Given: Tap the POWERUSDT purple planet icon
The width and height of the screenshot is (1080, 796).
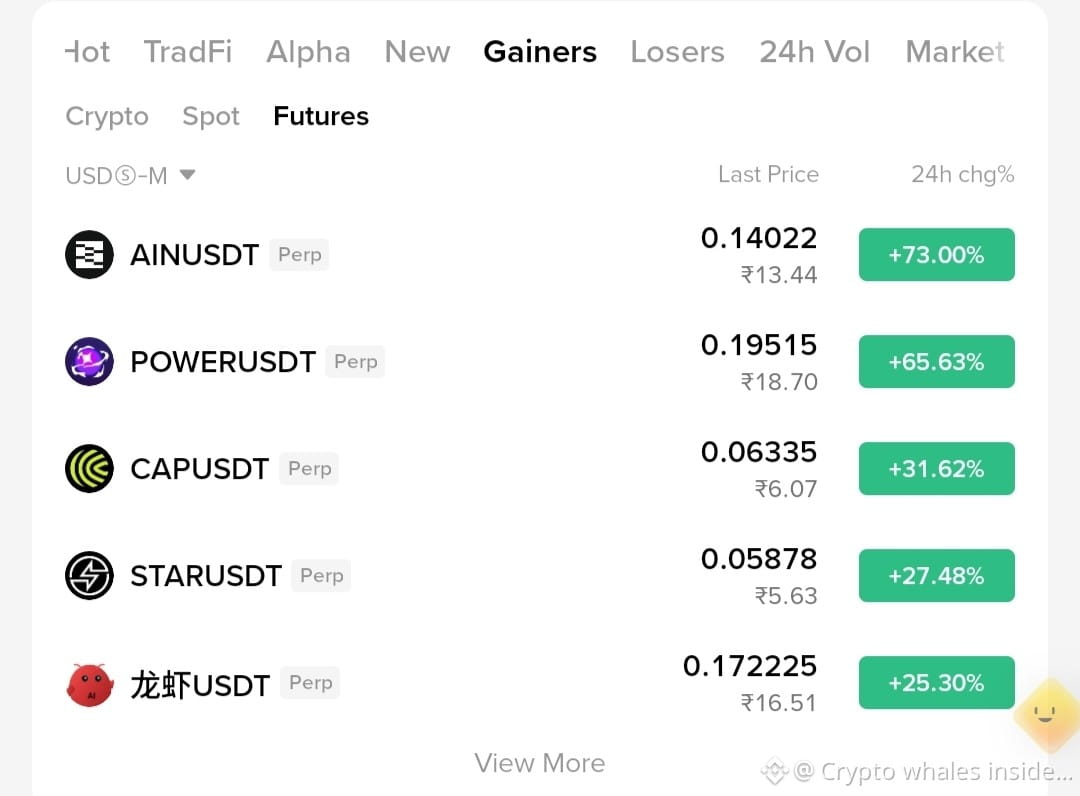Looking at the screenshot, I should pyautogui.click(x=89, y=362).
